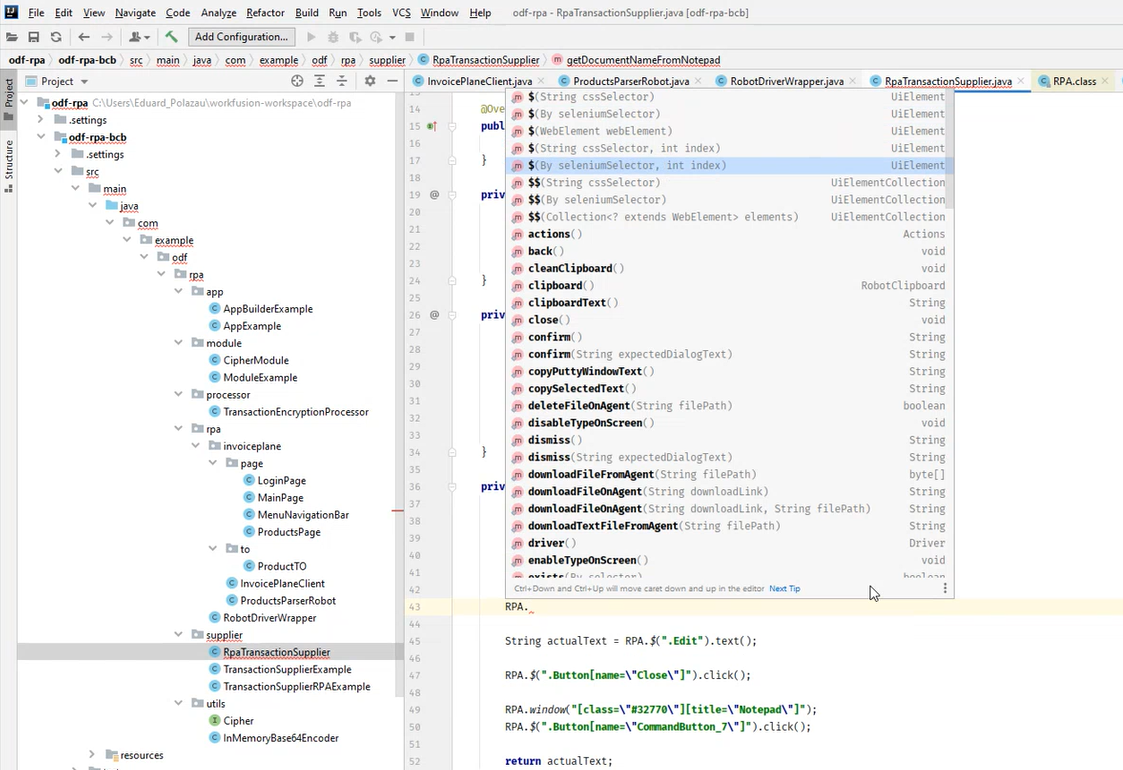Open the VCS menu

401,13
